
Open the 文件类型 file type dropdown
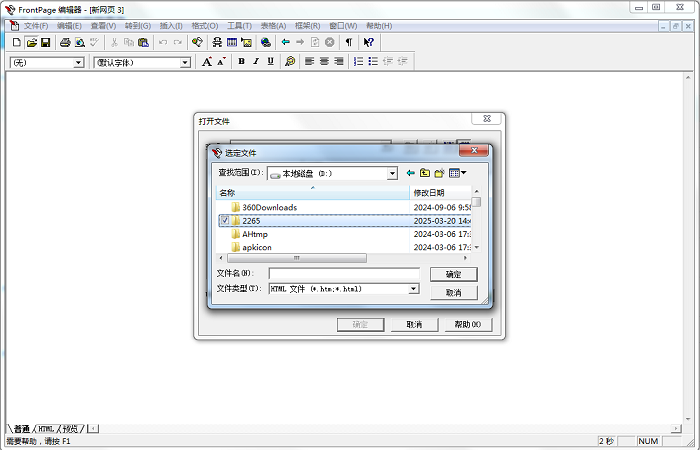(x=413, y=289)
